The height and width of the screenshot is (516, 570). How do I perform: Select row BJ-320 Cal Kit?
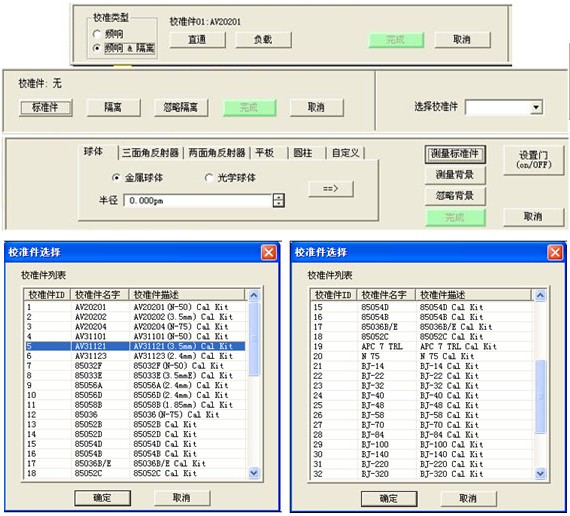click(421, 474)
